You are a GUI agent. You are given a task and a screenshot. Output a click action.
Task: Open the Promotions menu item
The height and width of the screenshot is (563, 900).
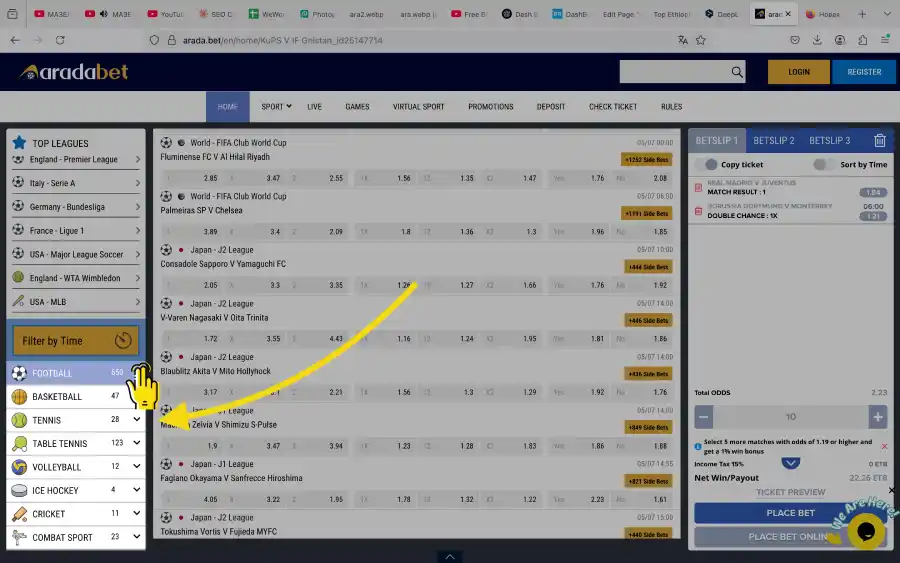(491, 107)
